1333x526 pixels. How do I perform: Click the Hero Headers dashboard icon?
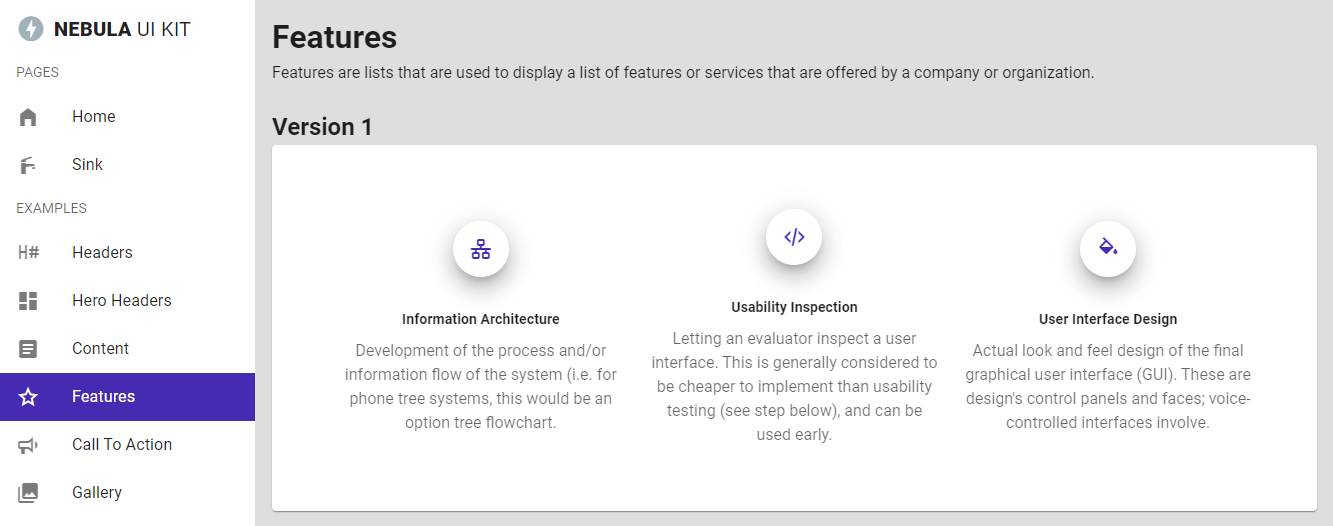28,301
